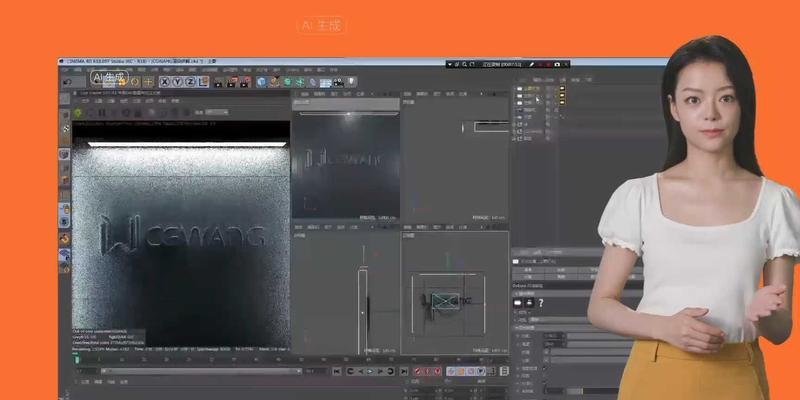Click the timeline preview range bar
Viewport: 800px width, 400px height.
tap(201, 371)
